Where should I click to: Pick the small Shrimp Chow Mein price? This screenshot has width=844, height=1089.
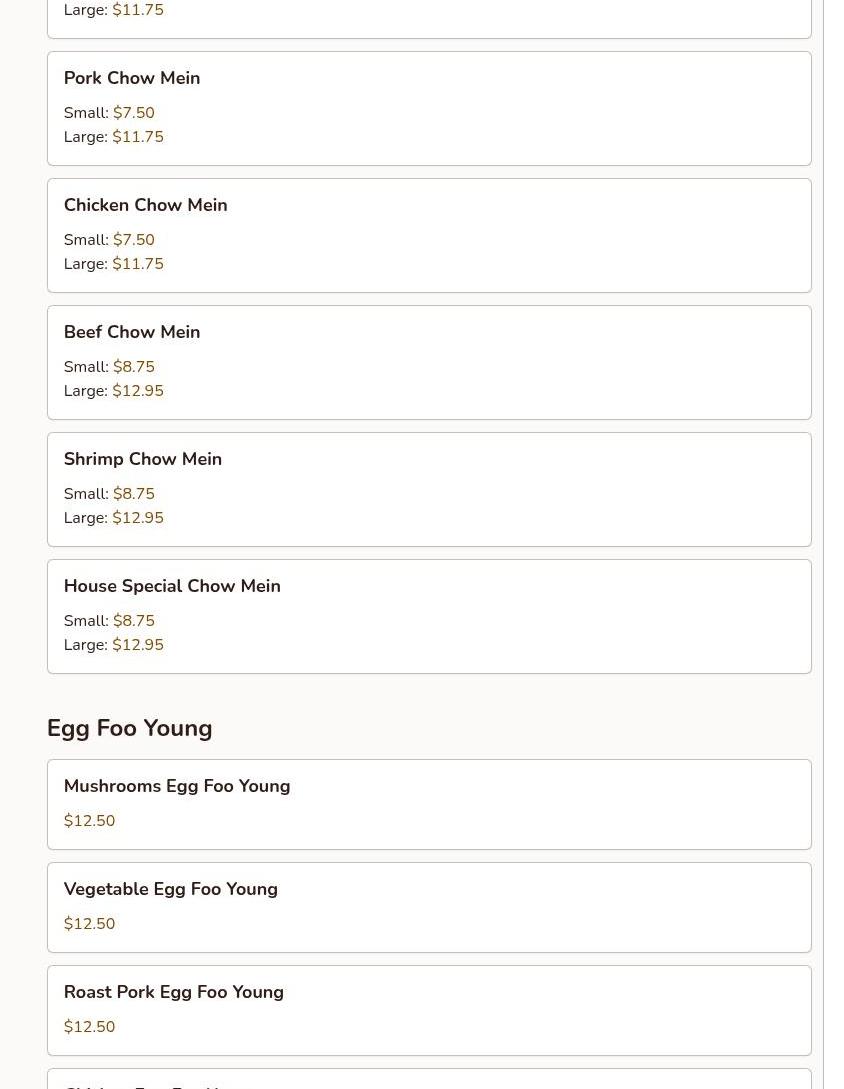click(x=133, y=494)
